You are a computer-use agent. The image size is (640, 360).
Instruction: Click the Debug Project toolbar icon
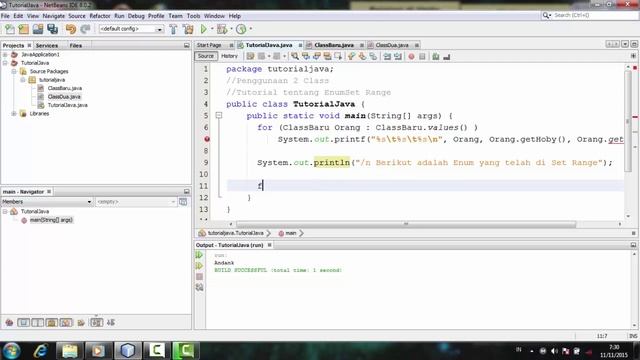point(222,29)
